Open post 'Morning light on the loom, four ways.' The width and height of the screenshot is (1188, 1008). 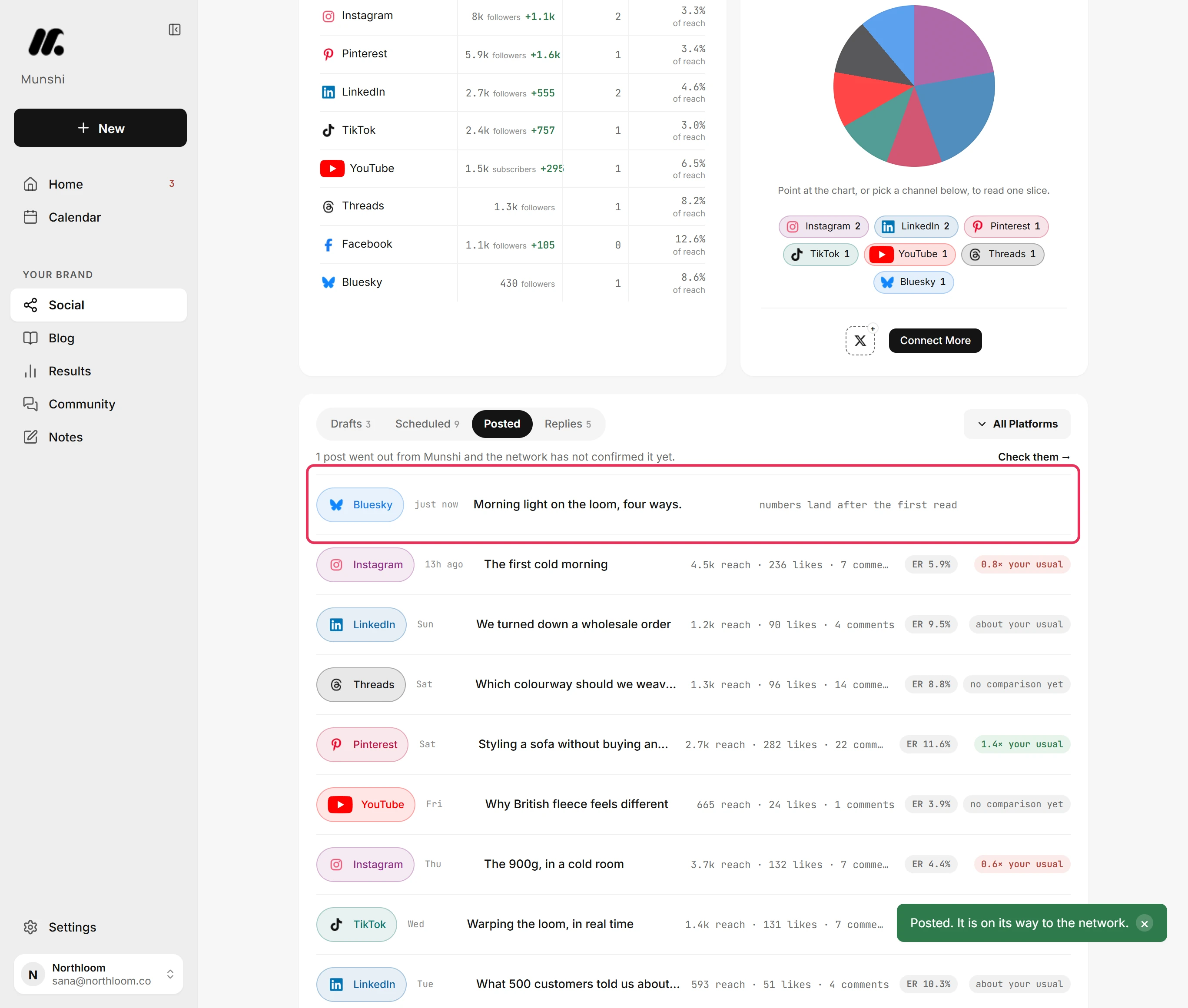click(577, 504)
